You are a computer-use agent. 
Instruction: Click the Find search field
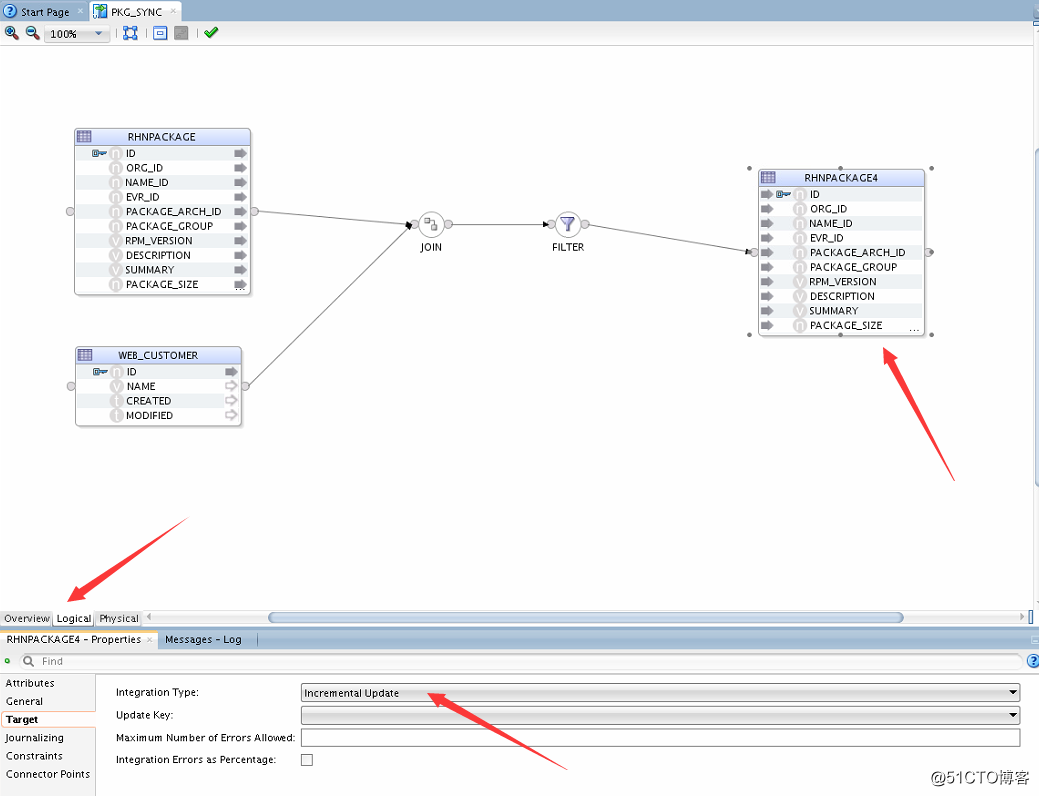pos(522,661)
